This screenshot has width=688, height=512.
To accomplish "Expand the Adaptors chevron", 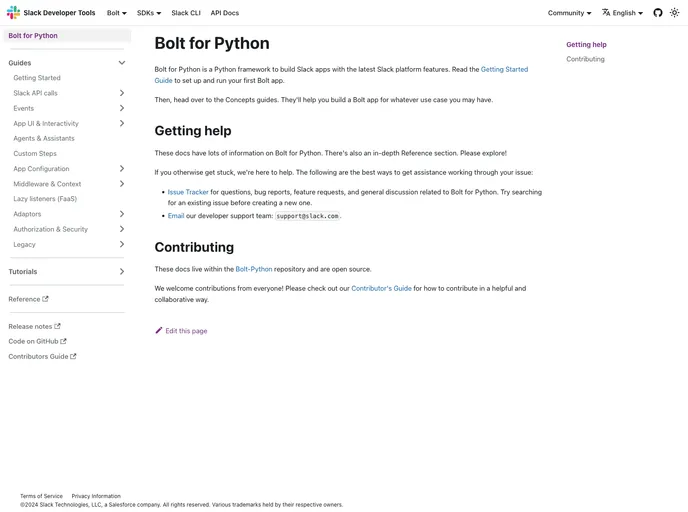I will [x=122, y=214].
